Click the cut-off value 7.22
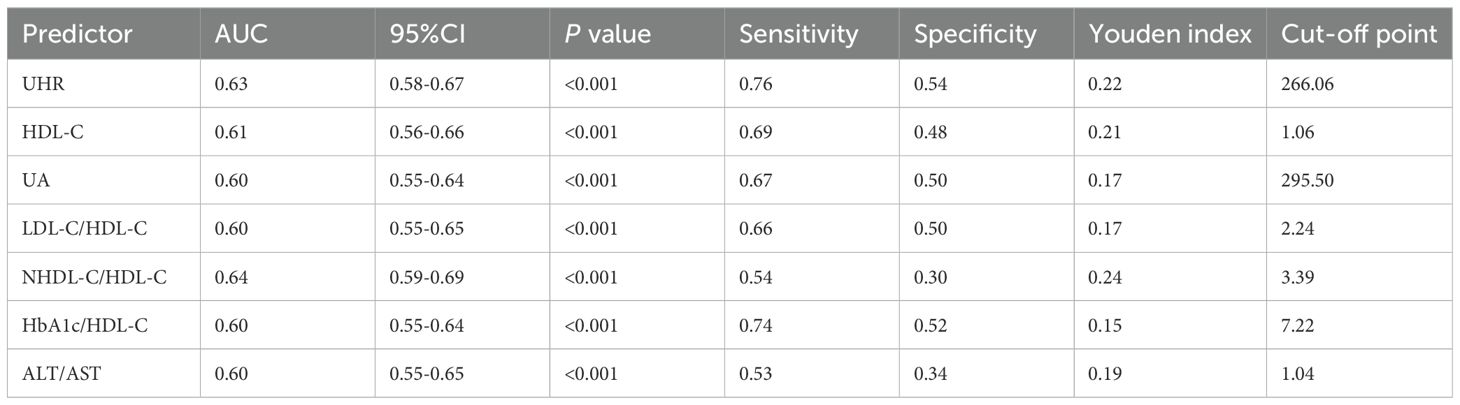Viewport: 1460px width, 405px height. [x=1299, y=326]
